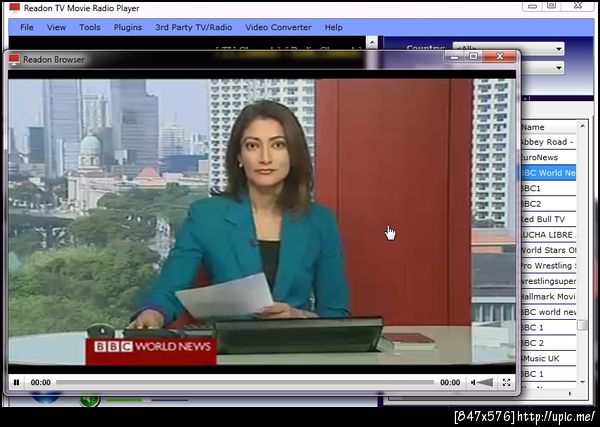Mute audio using the player speaker icon

[473, 382]
